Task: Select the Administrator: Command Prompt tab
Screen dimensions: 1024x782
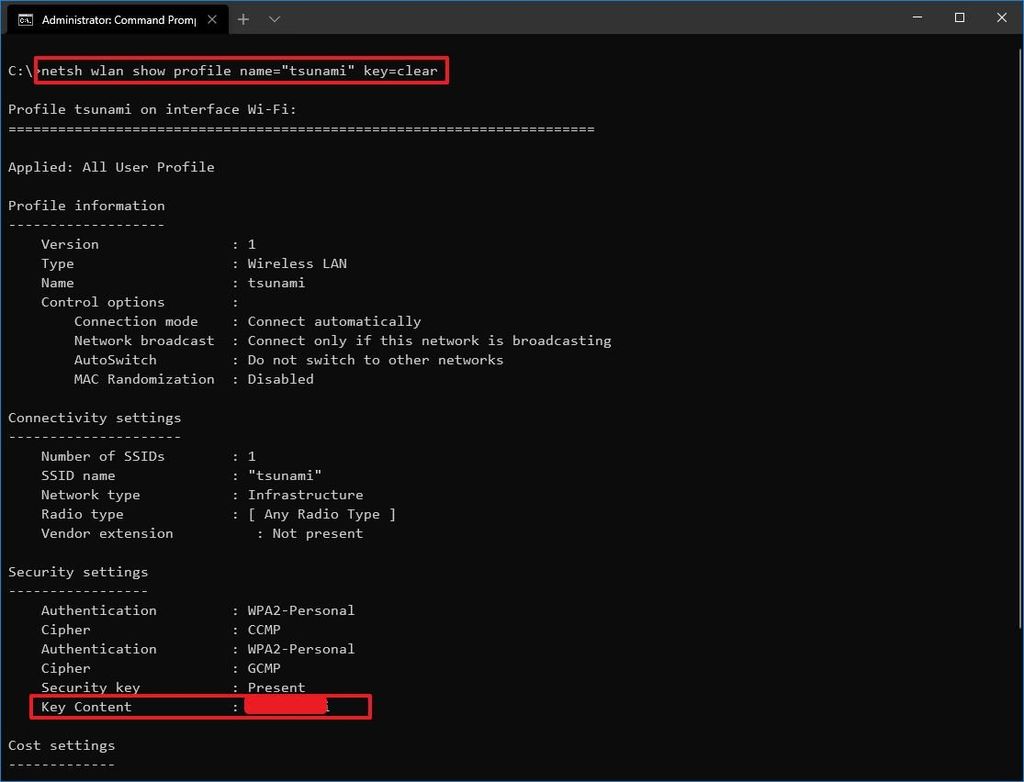Action: click(x=120, y=18)
